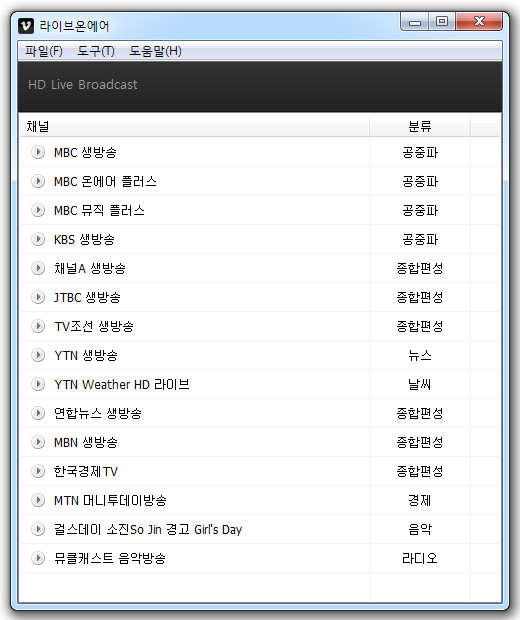520x620 pixels.
Task: Start KBS 생방송 with its play icon
Action: point(38,239)
